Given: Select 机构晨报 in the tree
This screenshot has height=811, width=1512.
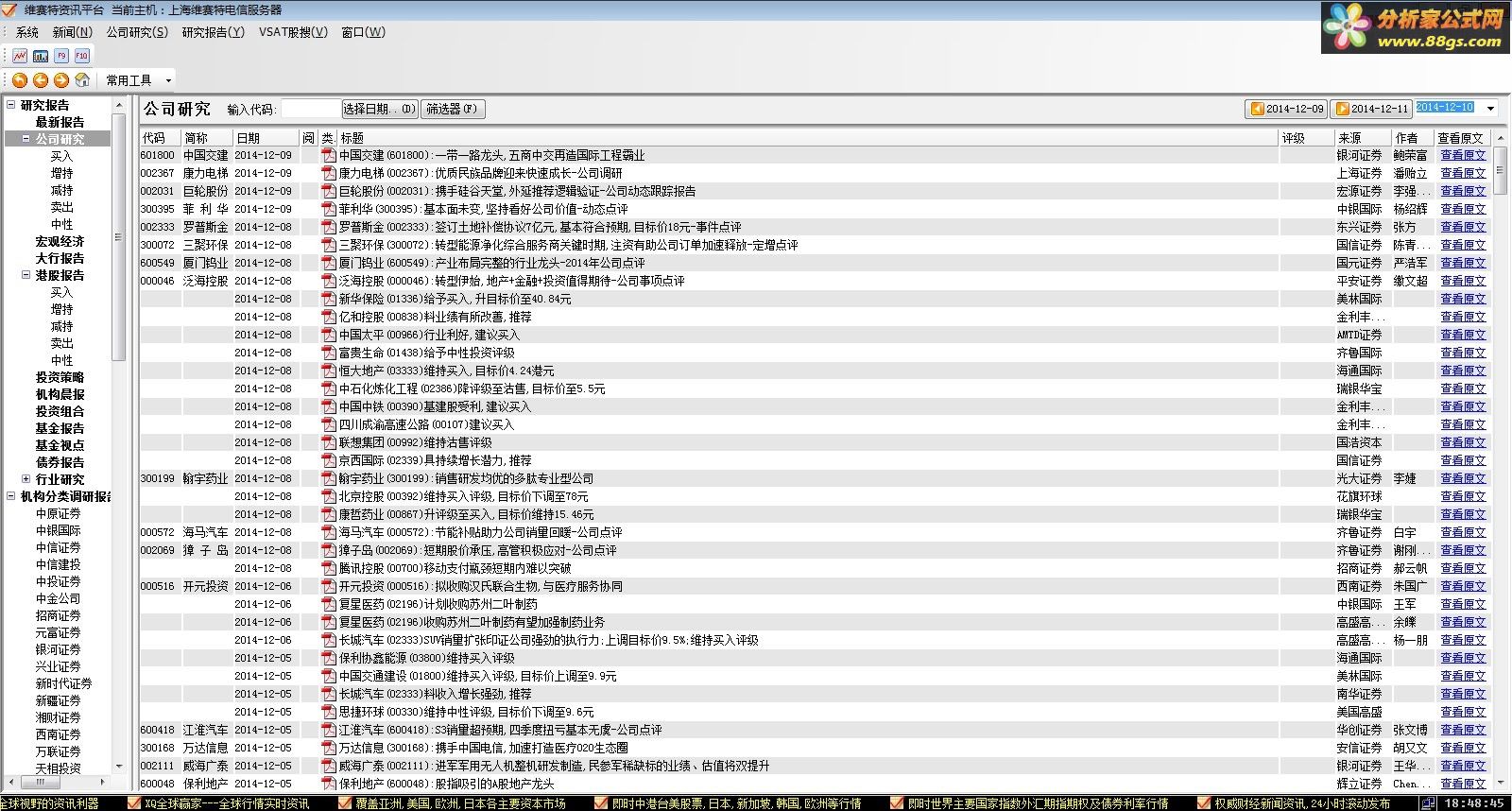Looking at the screenshot, I should [x=60, y=394].
